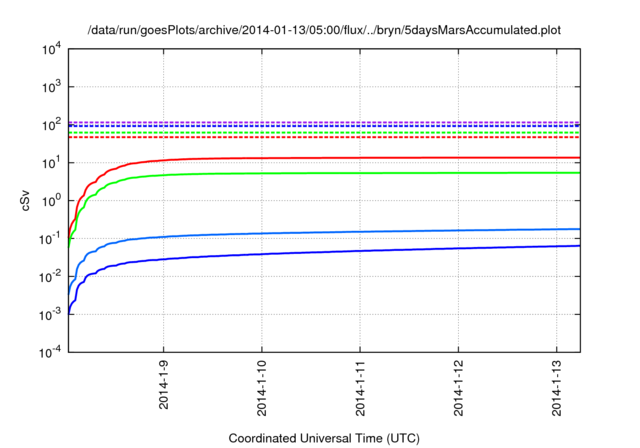This screenshot has height=448, width=640.
Task: Click the dashed blue threshold line
Action: click(324, 126)
